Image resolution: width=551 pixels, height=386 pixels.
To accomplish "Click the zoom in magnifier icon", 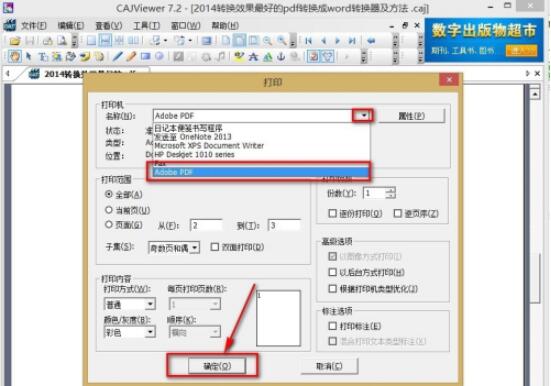I will point(281,41).
